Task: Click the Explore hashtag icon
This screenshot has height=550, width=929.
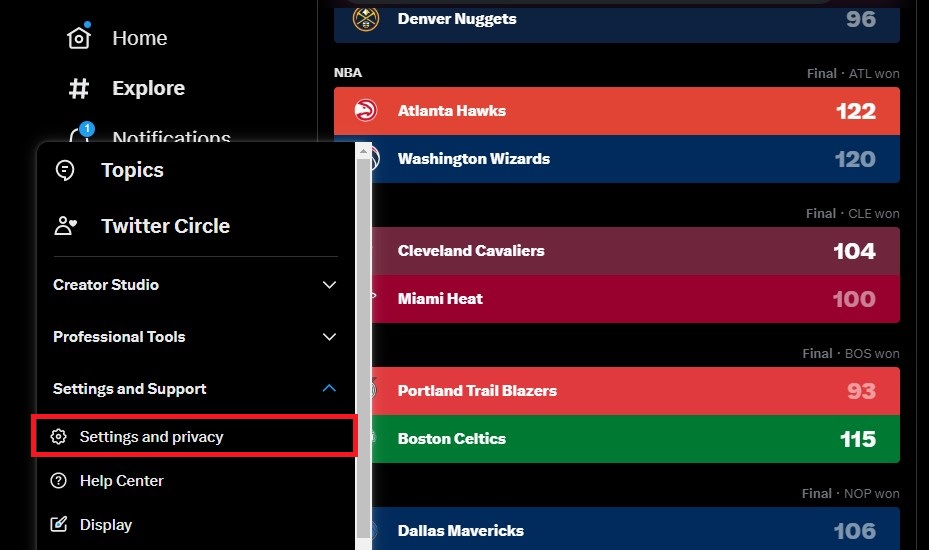Action: (x=79, y=88)
